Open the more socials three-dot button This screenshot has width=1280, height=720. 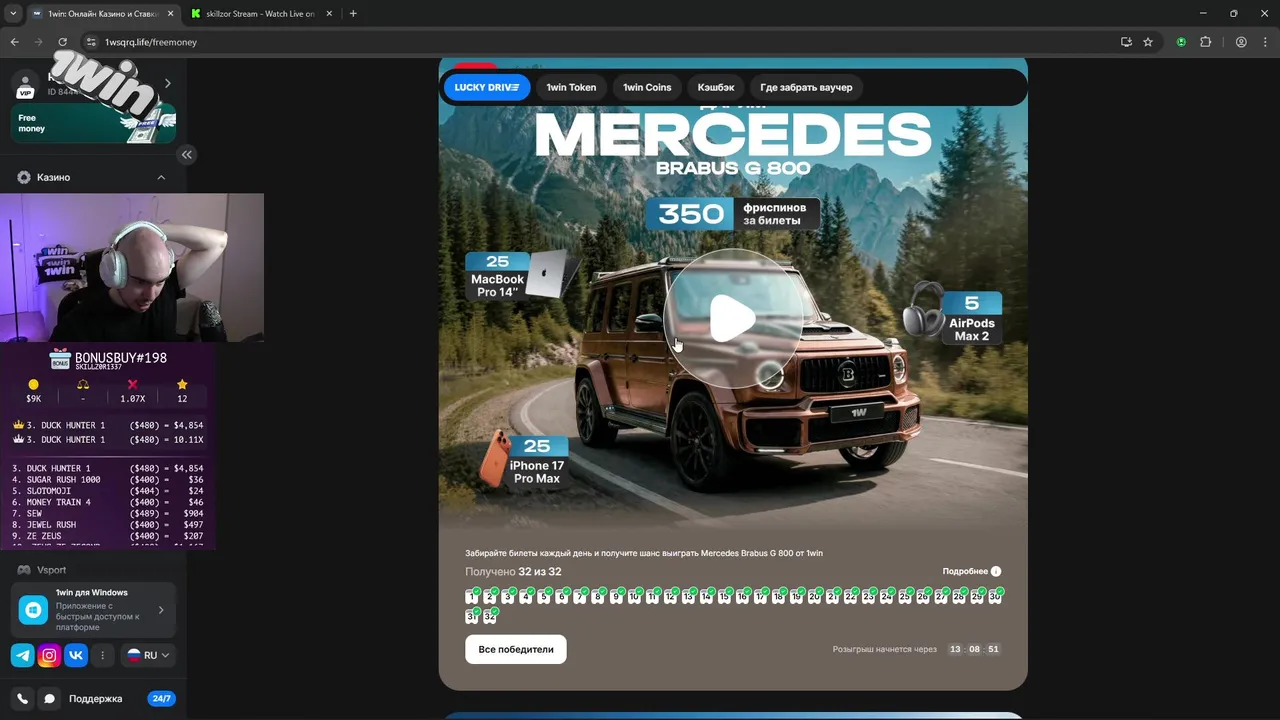point(102,655)
